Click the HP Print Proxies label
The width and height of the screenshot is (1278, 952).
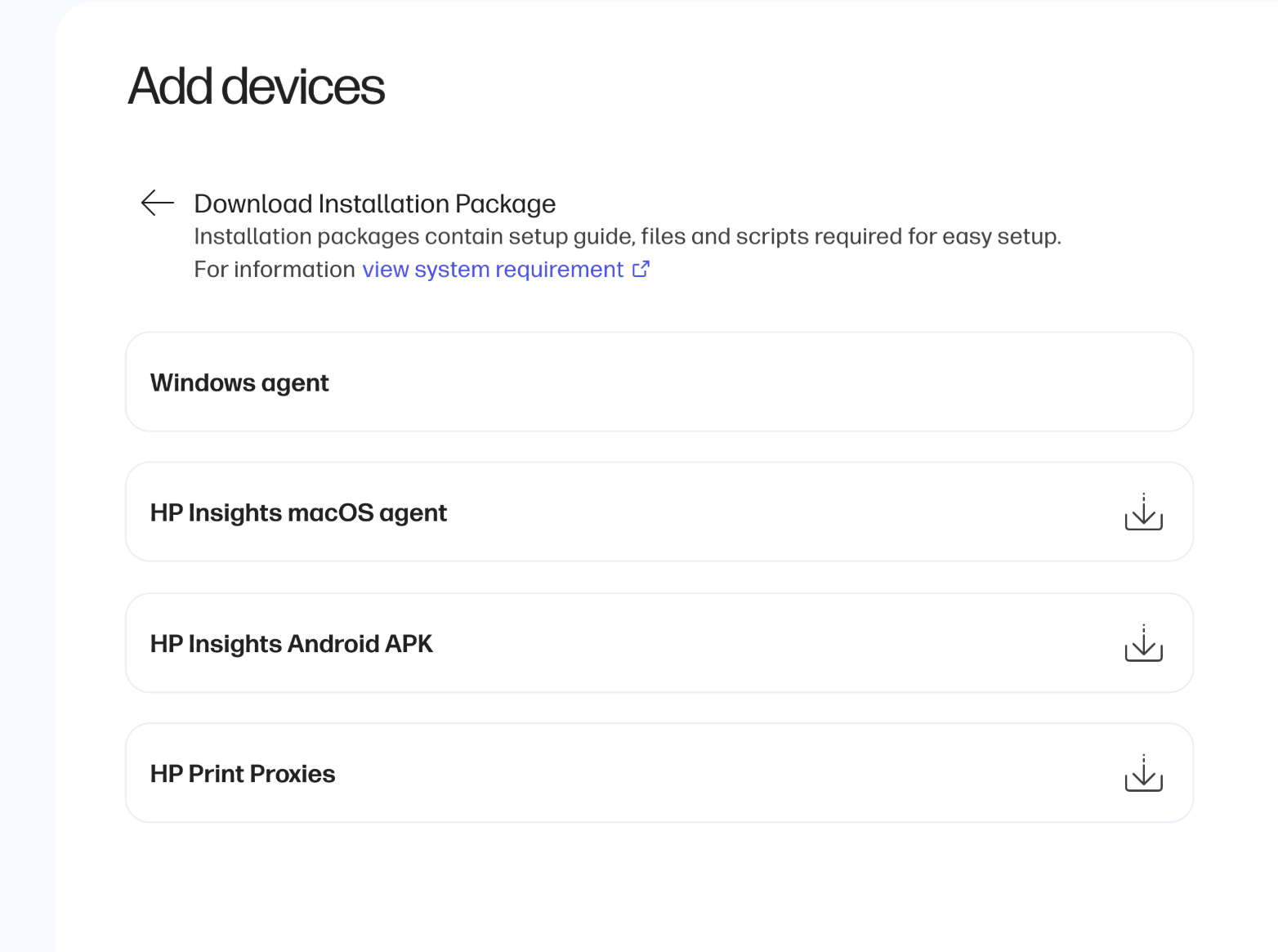click(243, 773)
